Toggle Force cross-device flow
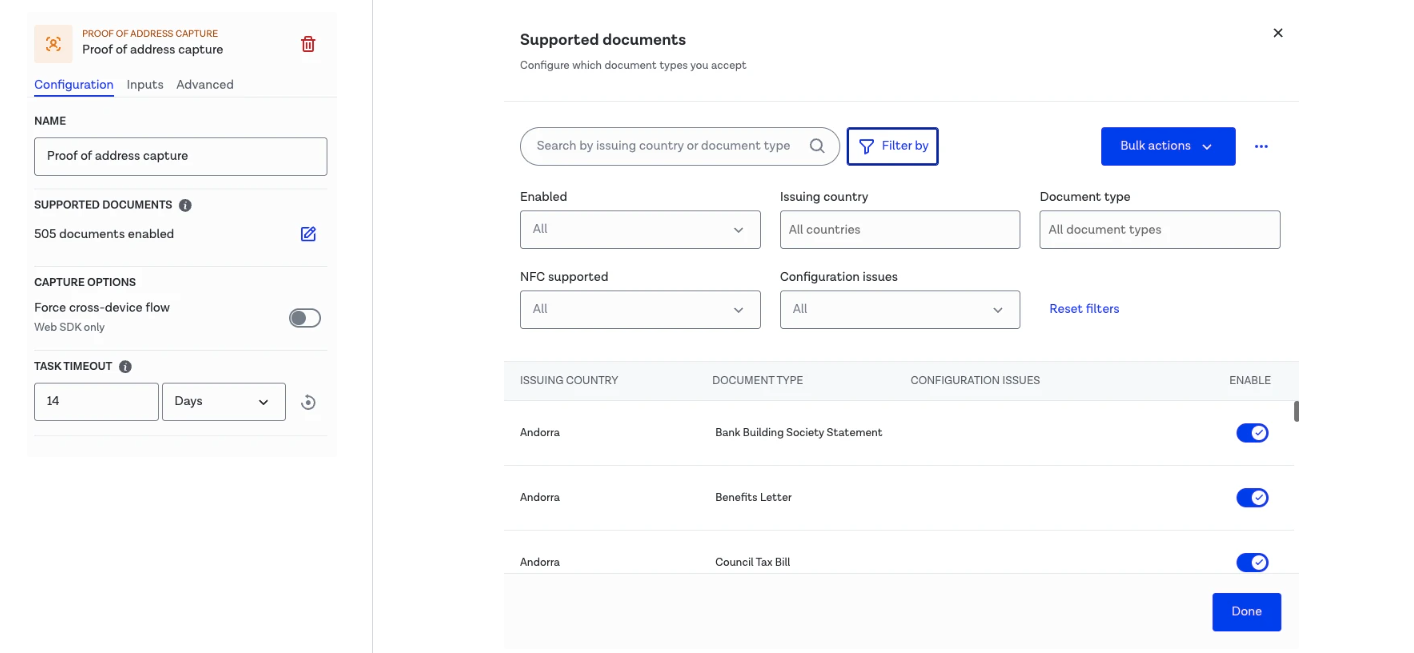Viewport: 1414px width, 653px height. [x=305, y=318]
